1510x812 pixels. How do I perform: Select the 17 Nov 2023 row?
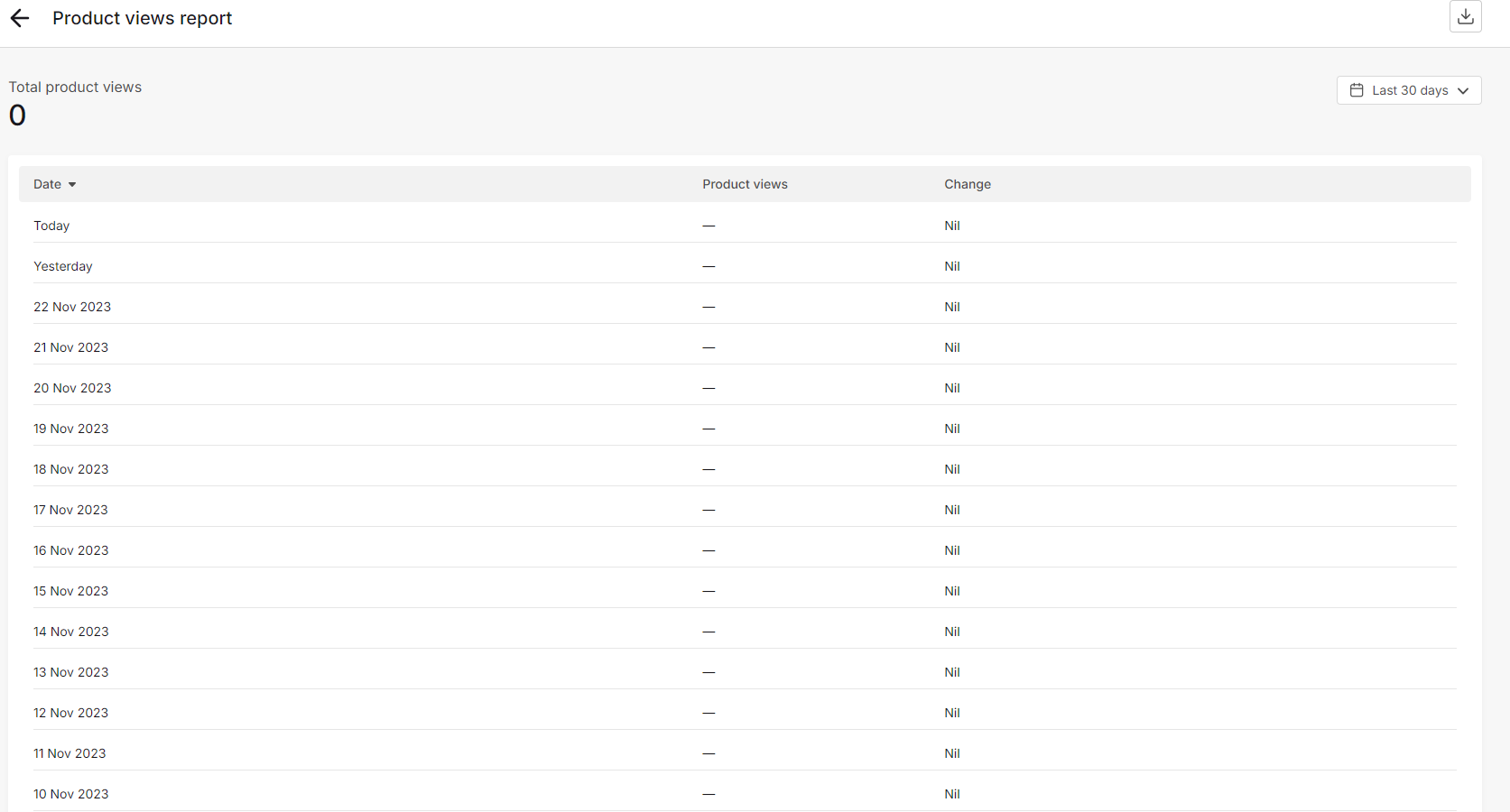click(x=745, y=510)
